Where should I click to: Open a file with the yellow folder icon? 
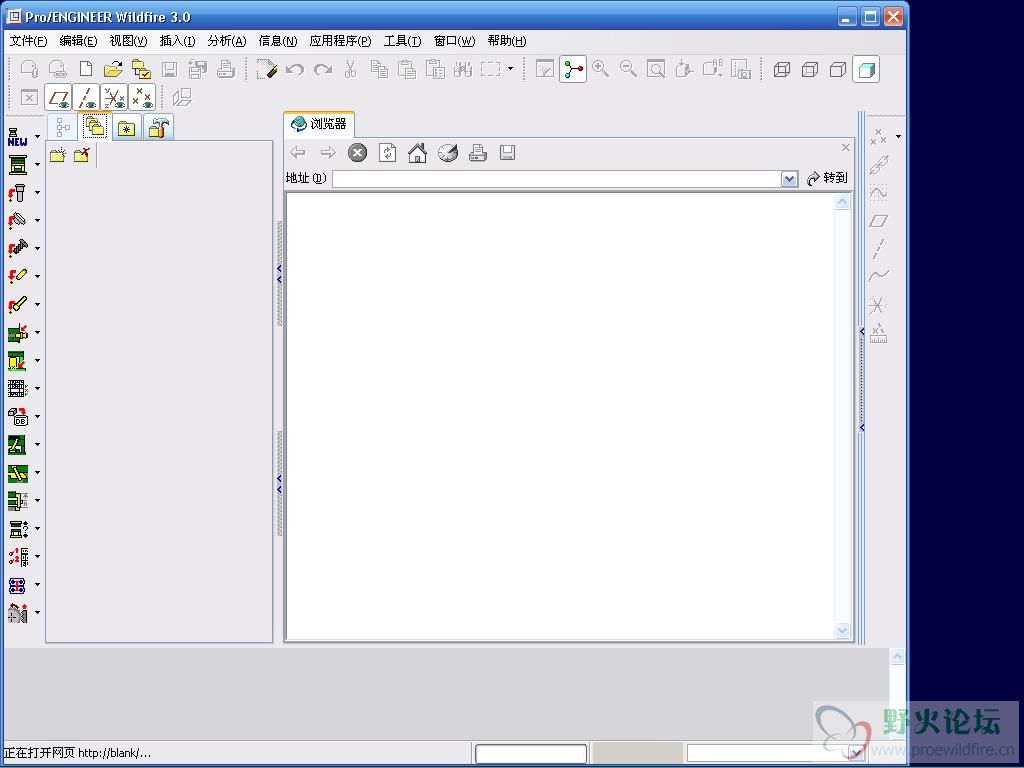113,69
